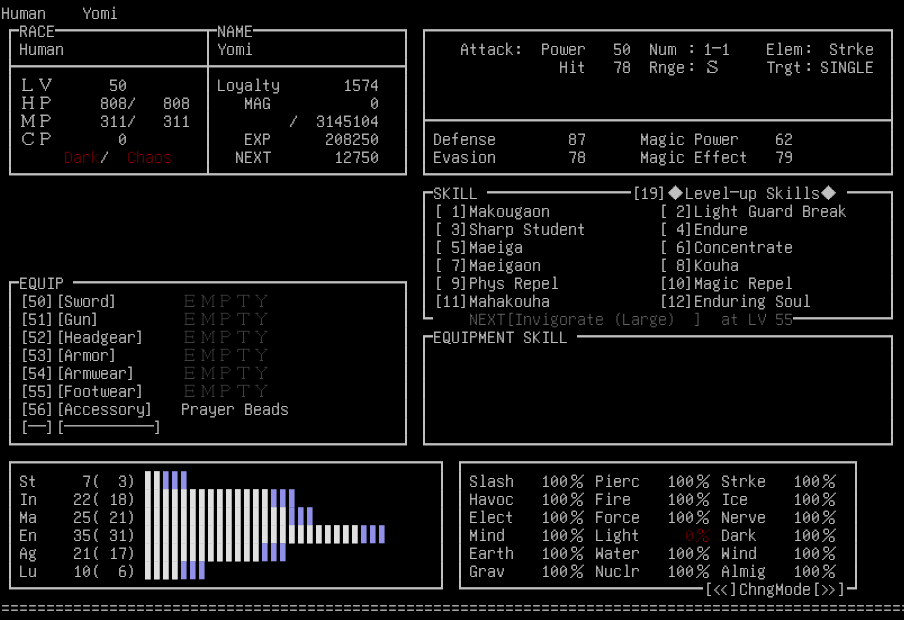Choose skill 9 Phys Repel
This screenshot has width=904, height=620.
(497, 283)
